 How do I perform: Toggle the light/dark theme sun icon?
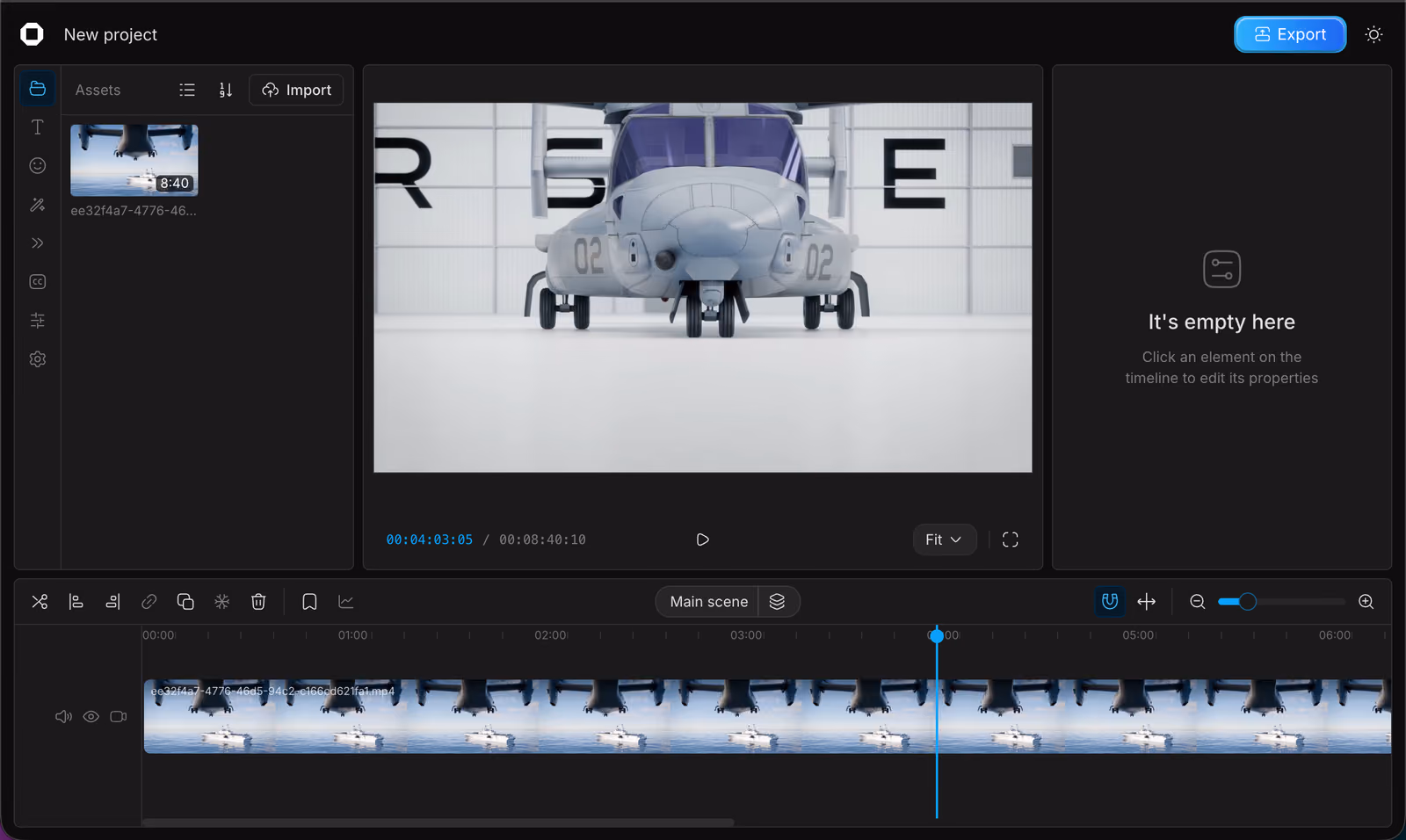1373,34
